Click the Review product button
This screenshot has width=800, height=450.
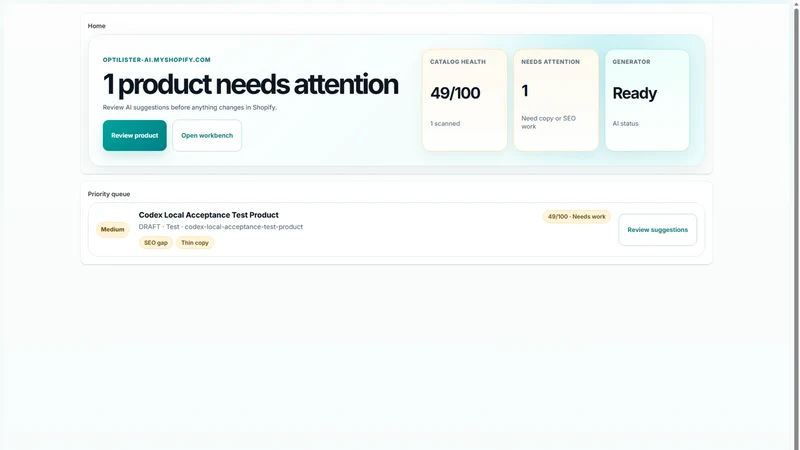135,135
